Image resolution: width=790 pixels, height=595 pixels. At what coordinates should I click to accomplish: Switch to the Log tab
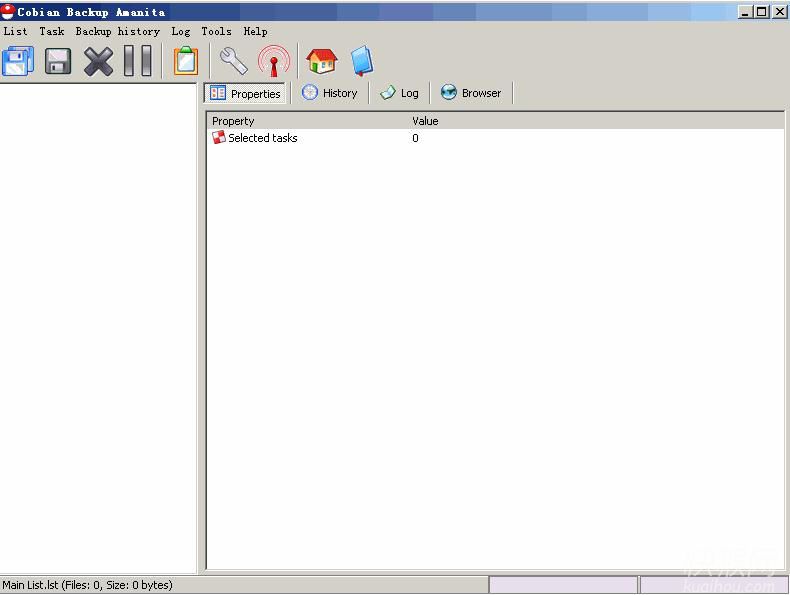[x=400, y=93]
